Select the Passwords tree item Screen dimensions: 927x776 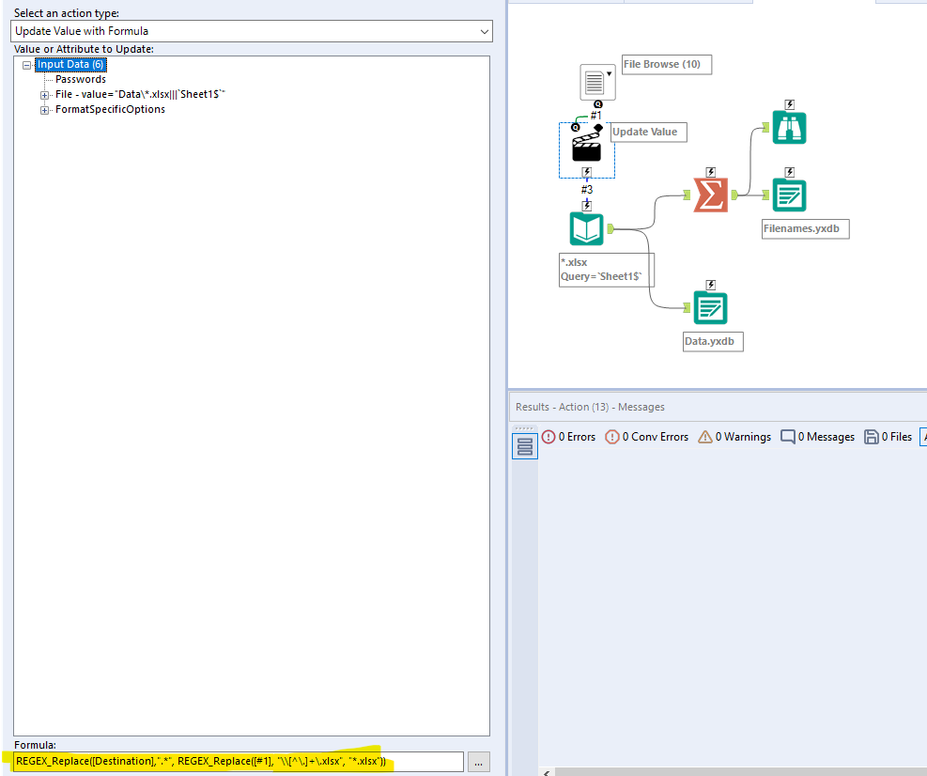pos(80,79)
